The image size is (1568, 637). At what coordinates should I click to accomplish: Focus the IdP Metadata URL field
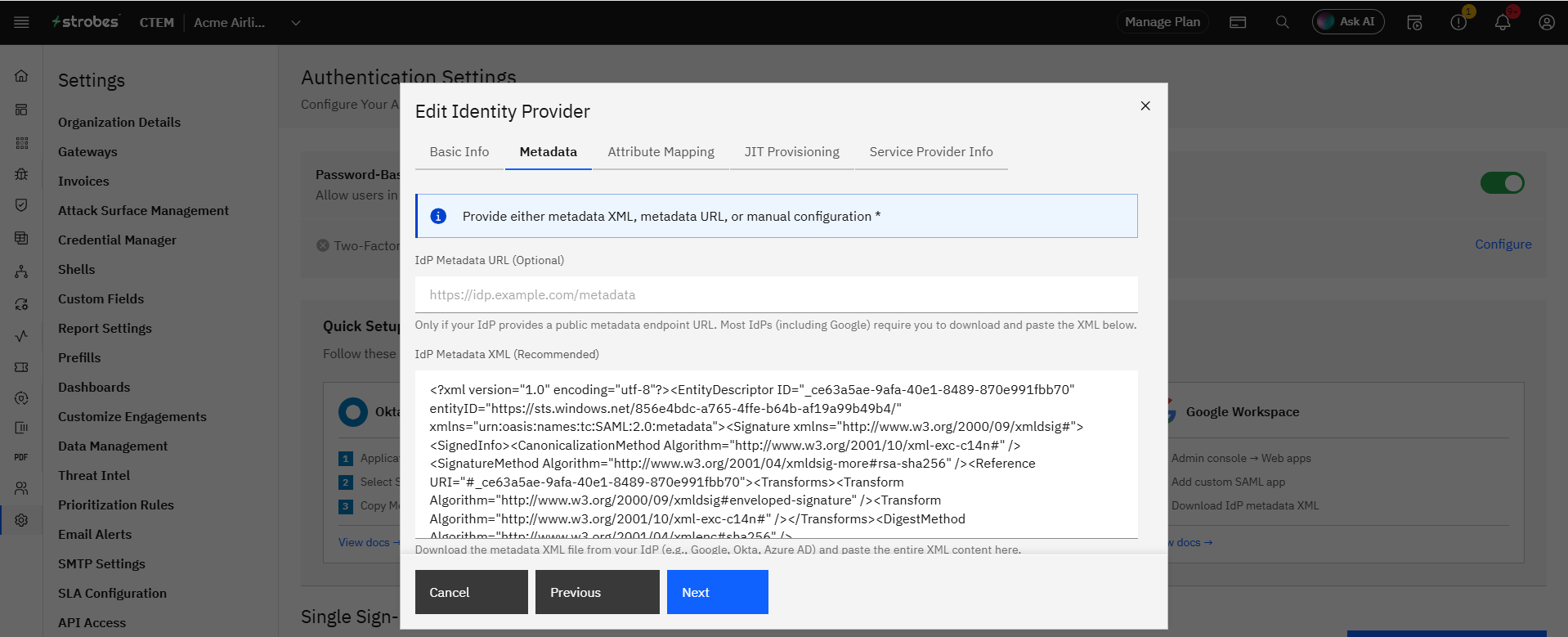click(x=777, y=294)
